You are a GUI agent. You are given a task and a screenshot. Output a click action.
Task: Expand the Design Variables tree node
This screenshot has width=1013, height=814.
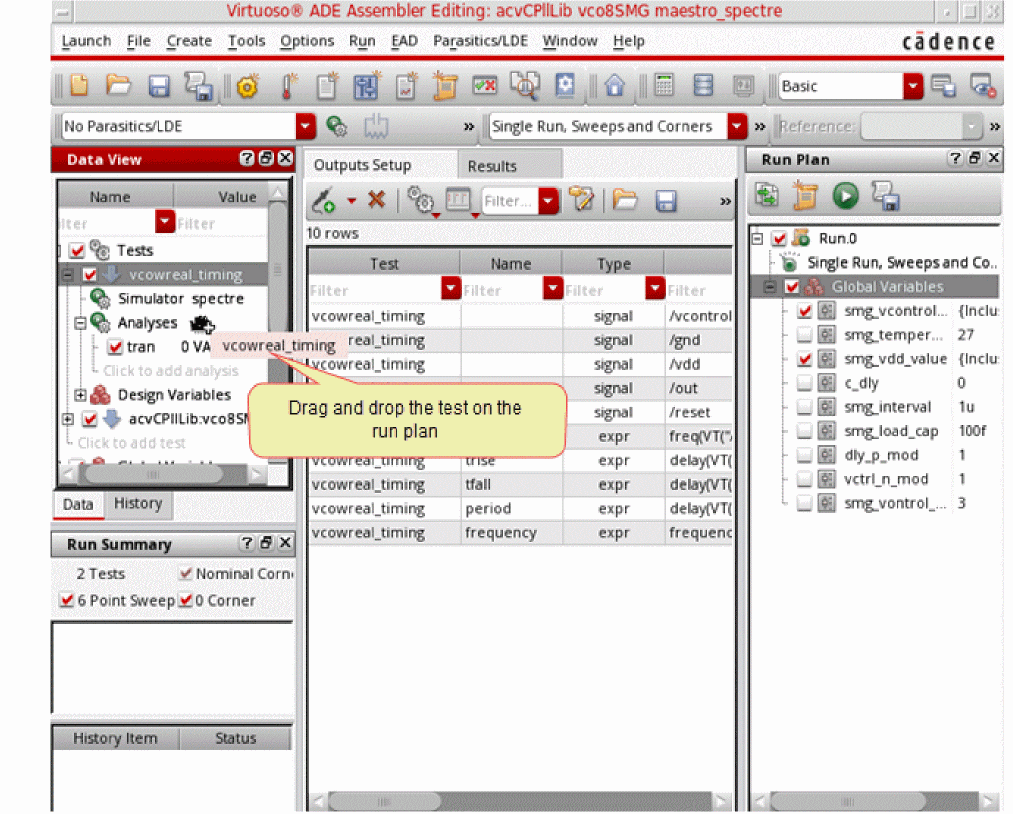pos(81,395)
